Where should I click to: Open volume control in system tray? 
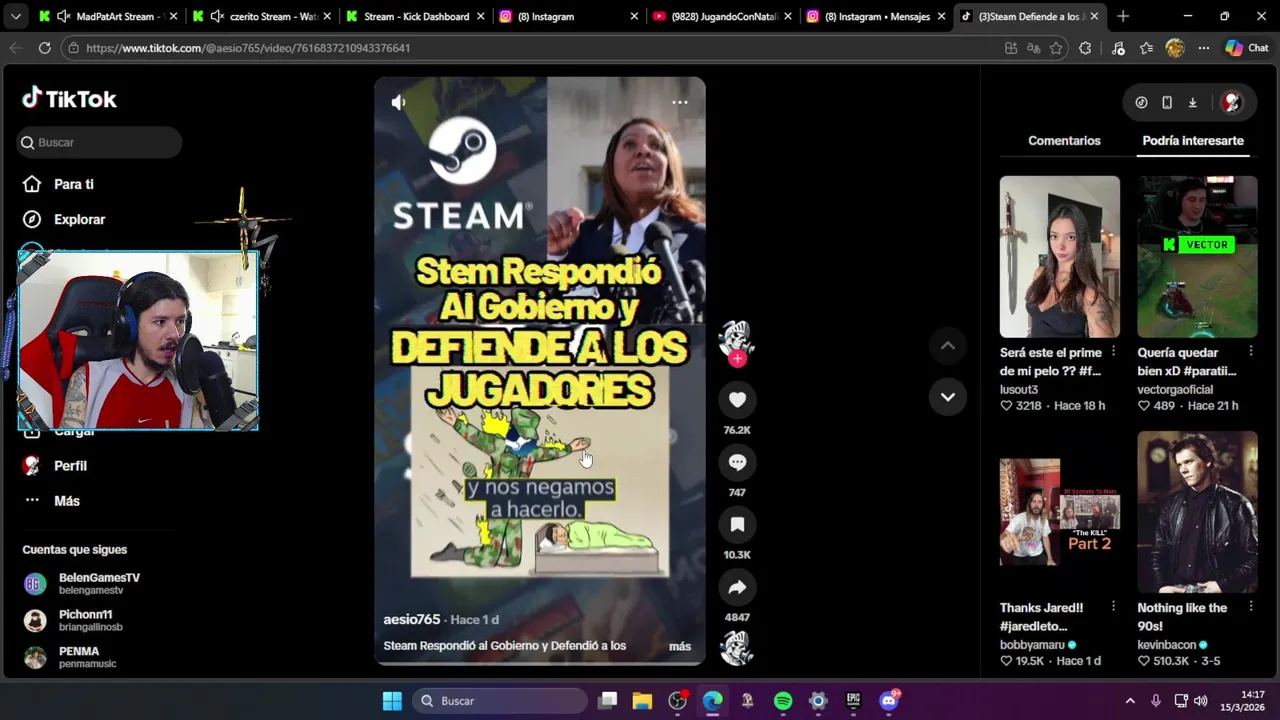pos(1201,701)
